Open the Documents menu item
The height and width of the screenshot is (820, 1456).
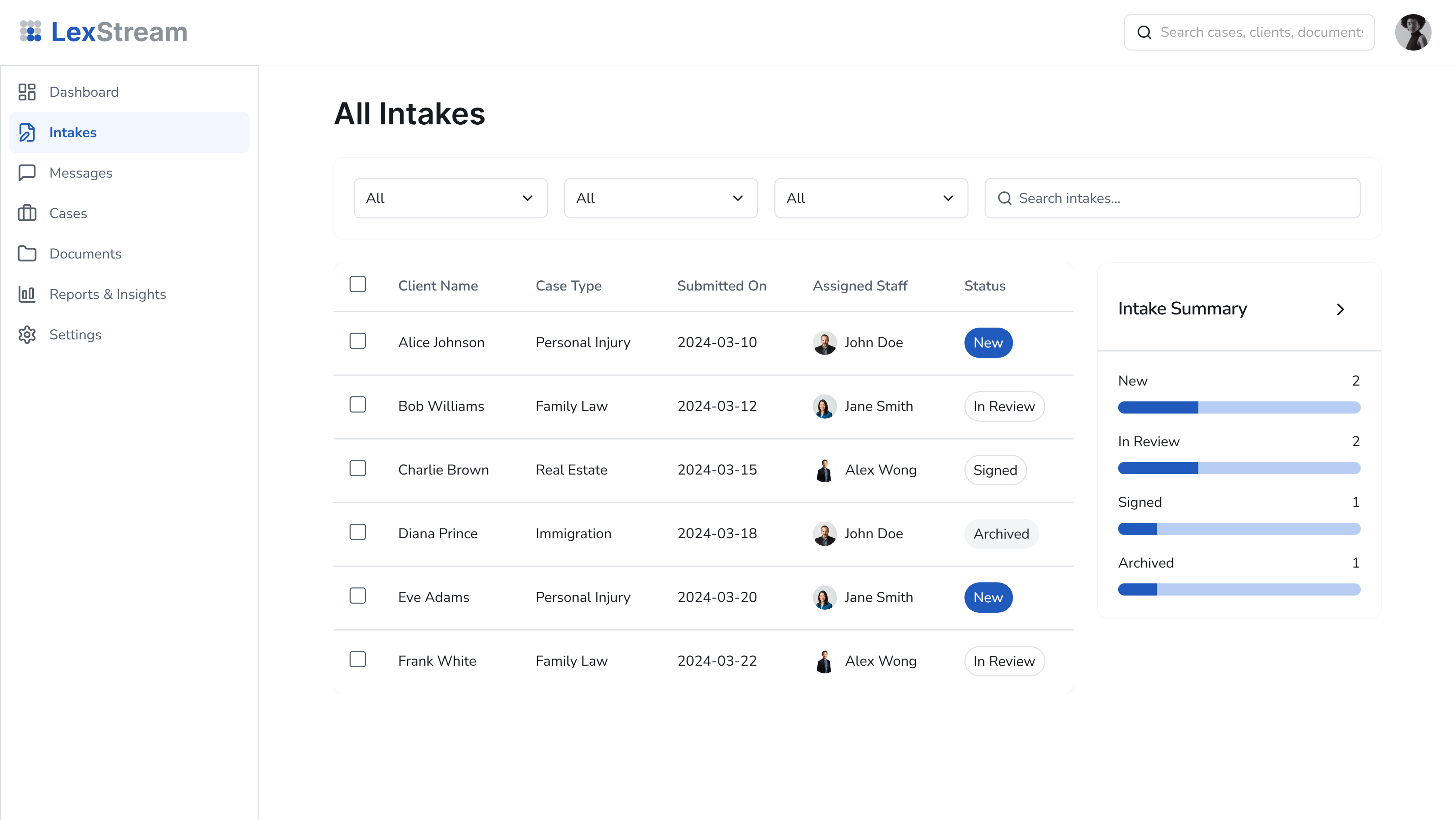coord(85,254)
